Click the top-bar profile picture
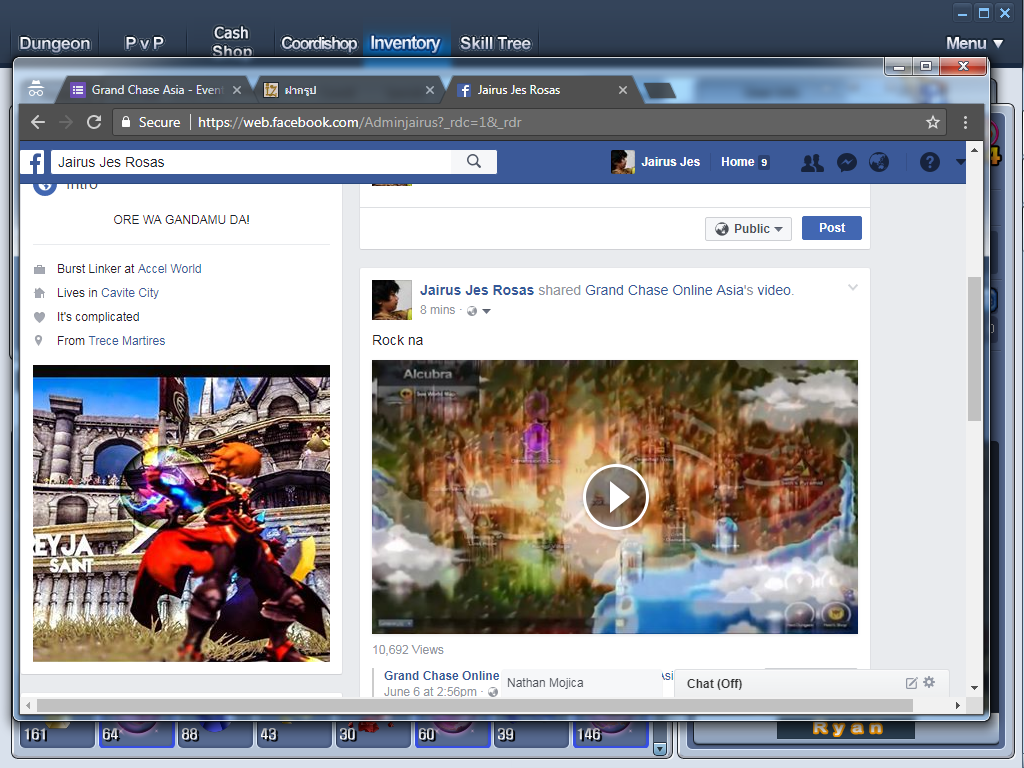This screenshot has width=1024, height=768. pyautogui.click(x=622, y=162)
